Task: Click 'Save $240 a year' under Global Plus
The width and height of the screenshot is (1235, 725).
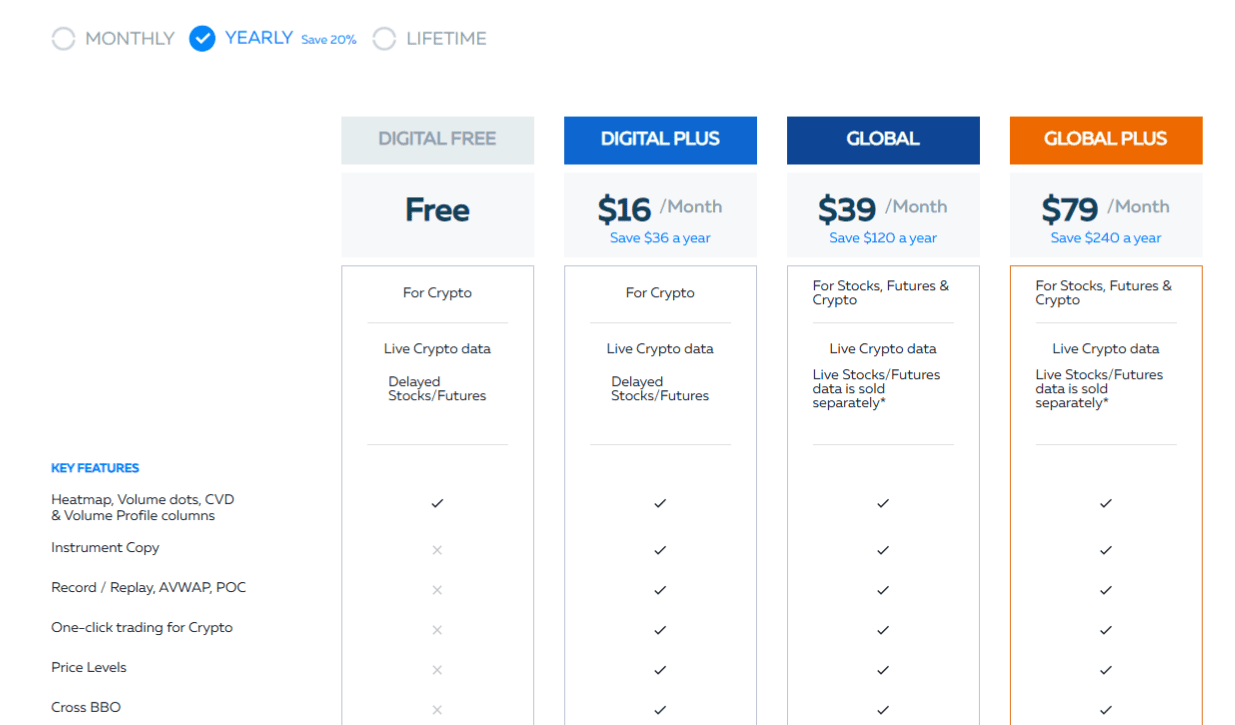Action: pos(1105,238)
